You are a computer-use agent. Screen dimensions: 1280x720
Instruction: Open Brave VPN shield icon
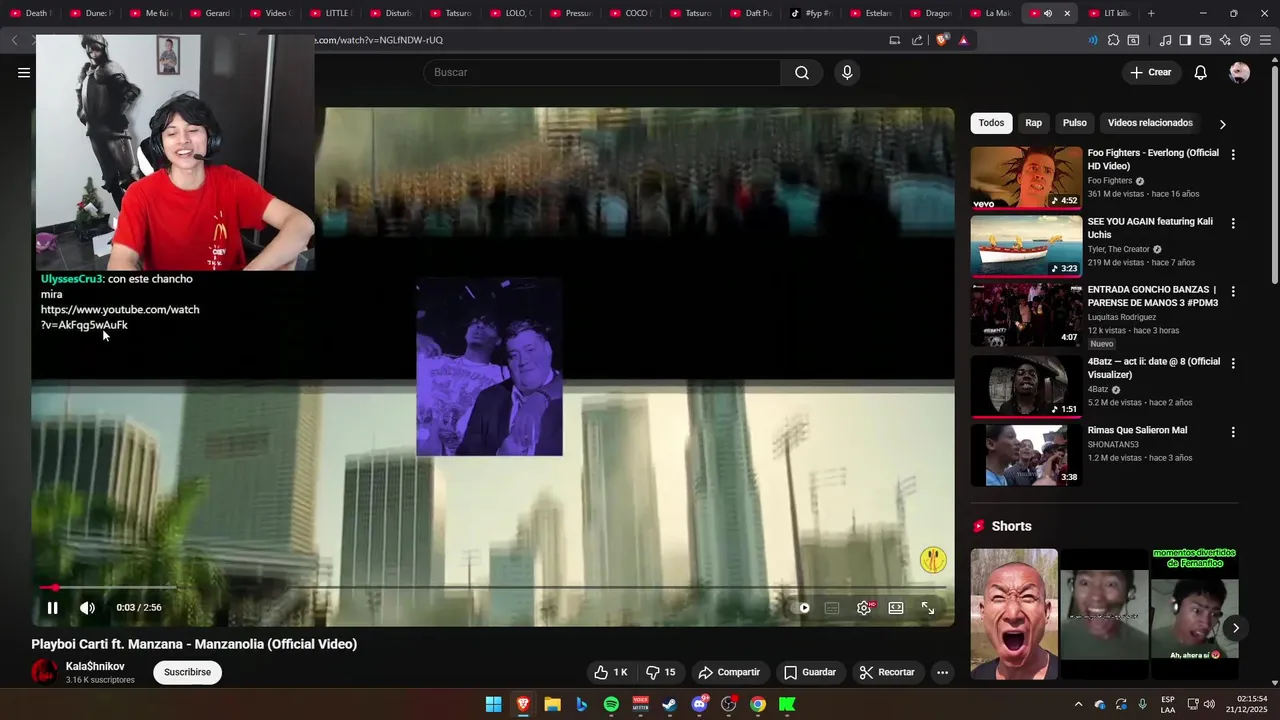1245,40
